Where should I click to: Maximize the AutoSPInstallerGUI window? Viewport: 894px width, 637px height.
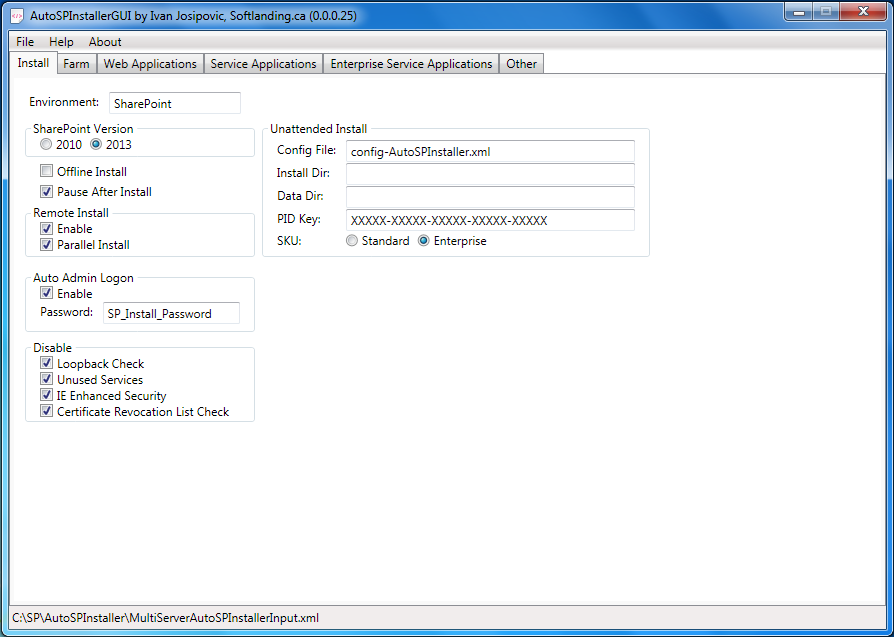pos(826,11)
